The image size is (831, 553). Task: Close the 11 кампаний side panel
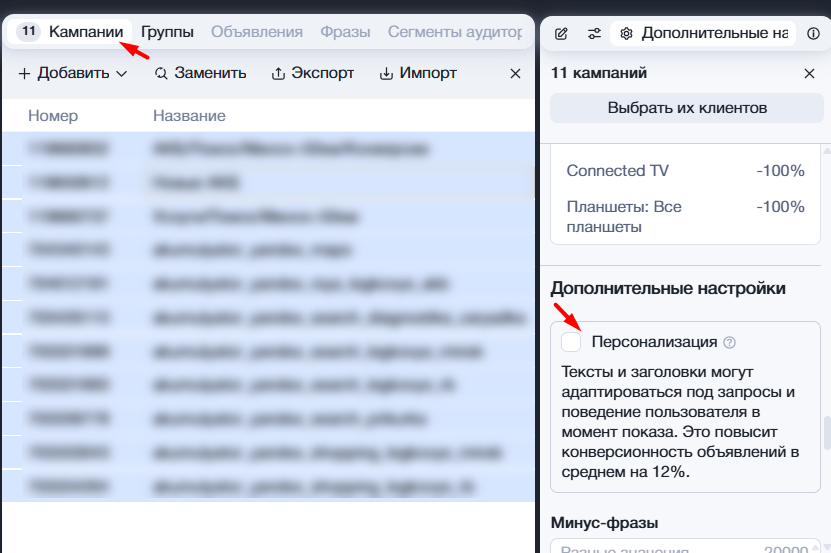coord(809,73)
